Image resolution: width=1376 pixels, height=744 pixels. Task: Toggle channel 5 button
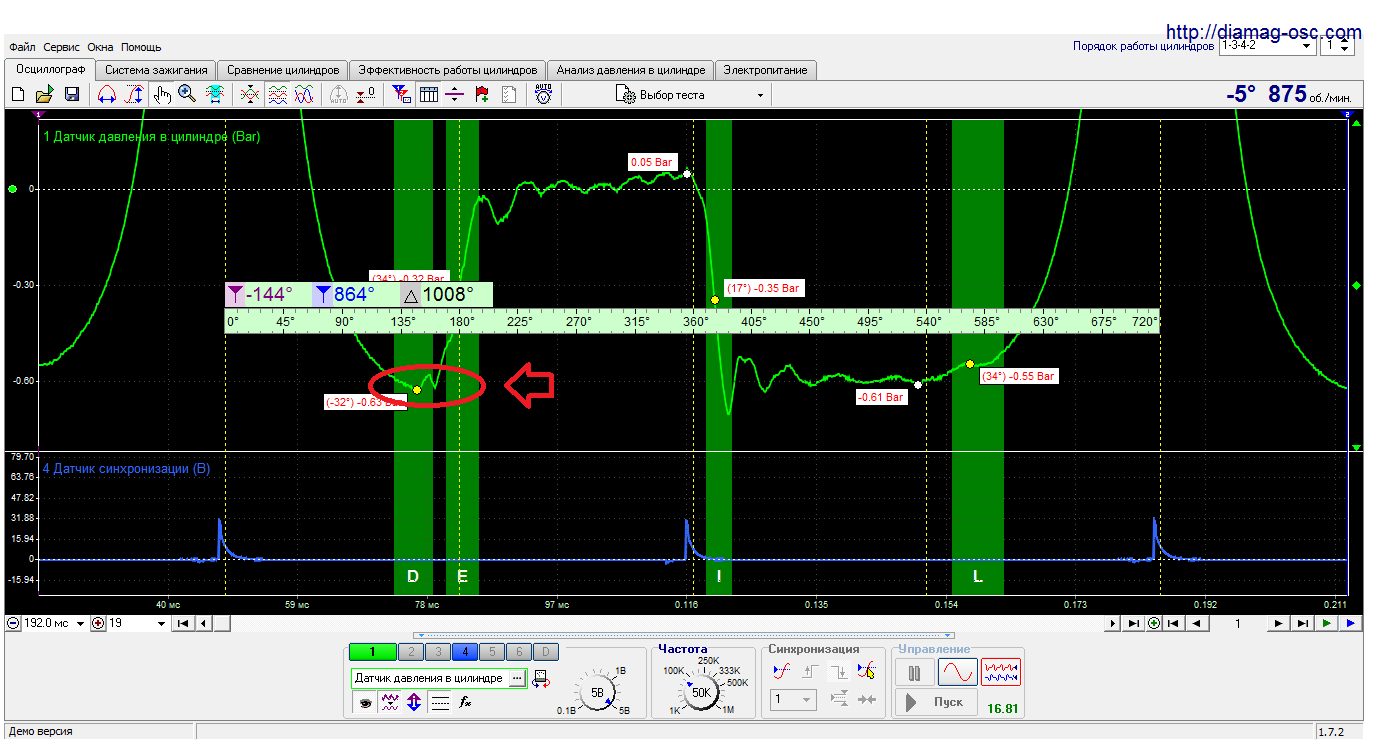coord(492,651)
